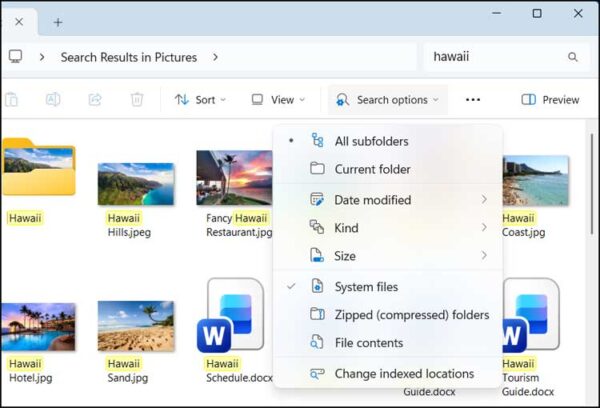Click the Hawaii Hotel.jpg file name

pos(30,370)
